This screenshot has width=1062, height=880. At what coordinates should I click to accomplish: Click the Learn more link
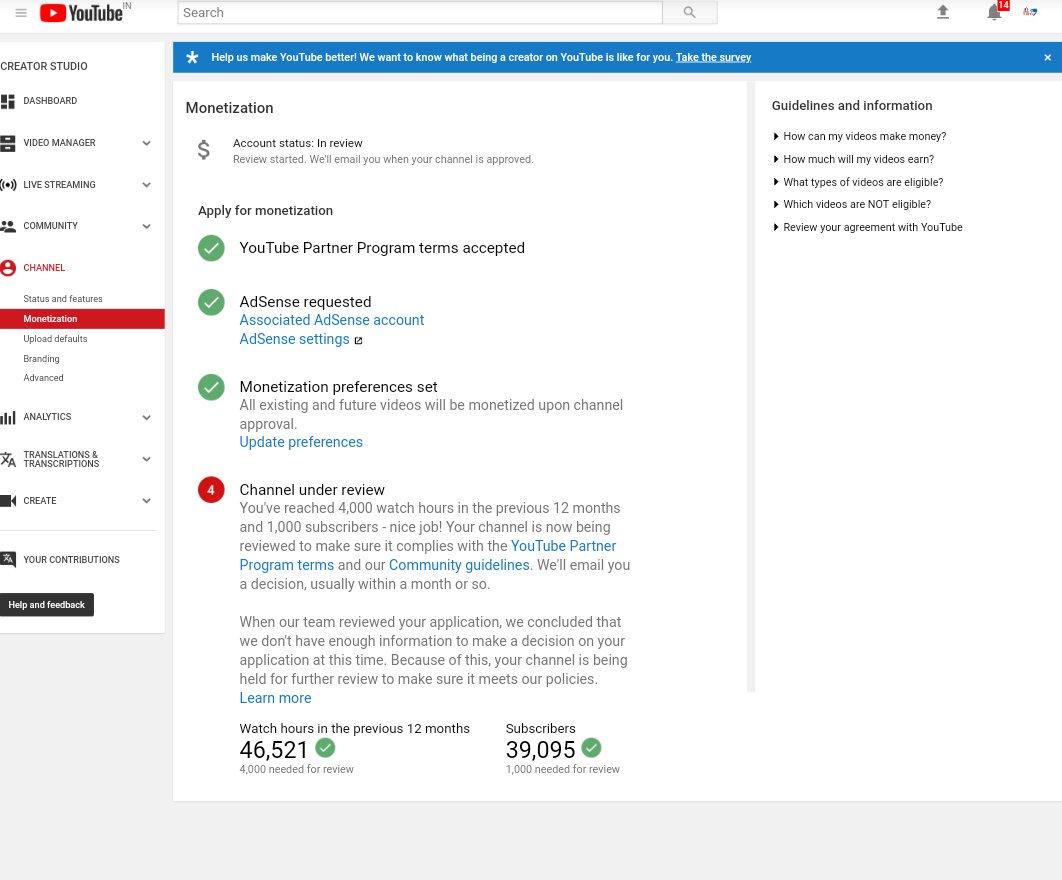click(x=275, y=698)
